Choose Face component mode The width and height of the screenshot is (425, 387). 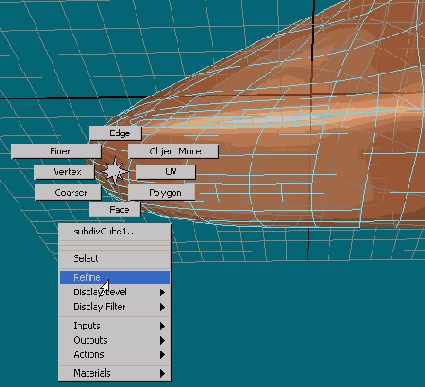click(x=115, y=209)
